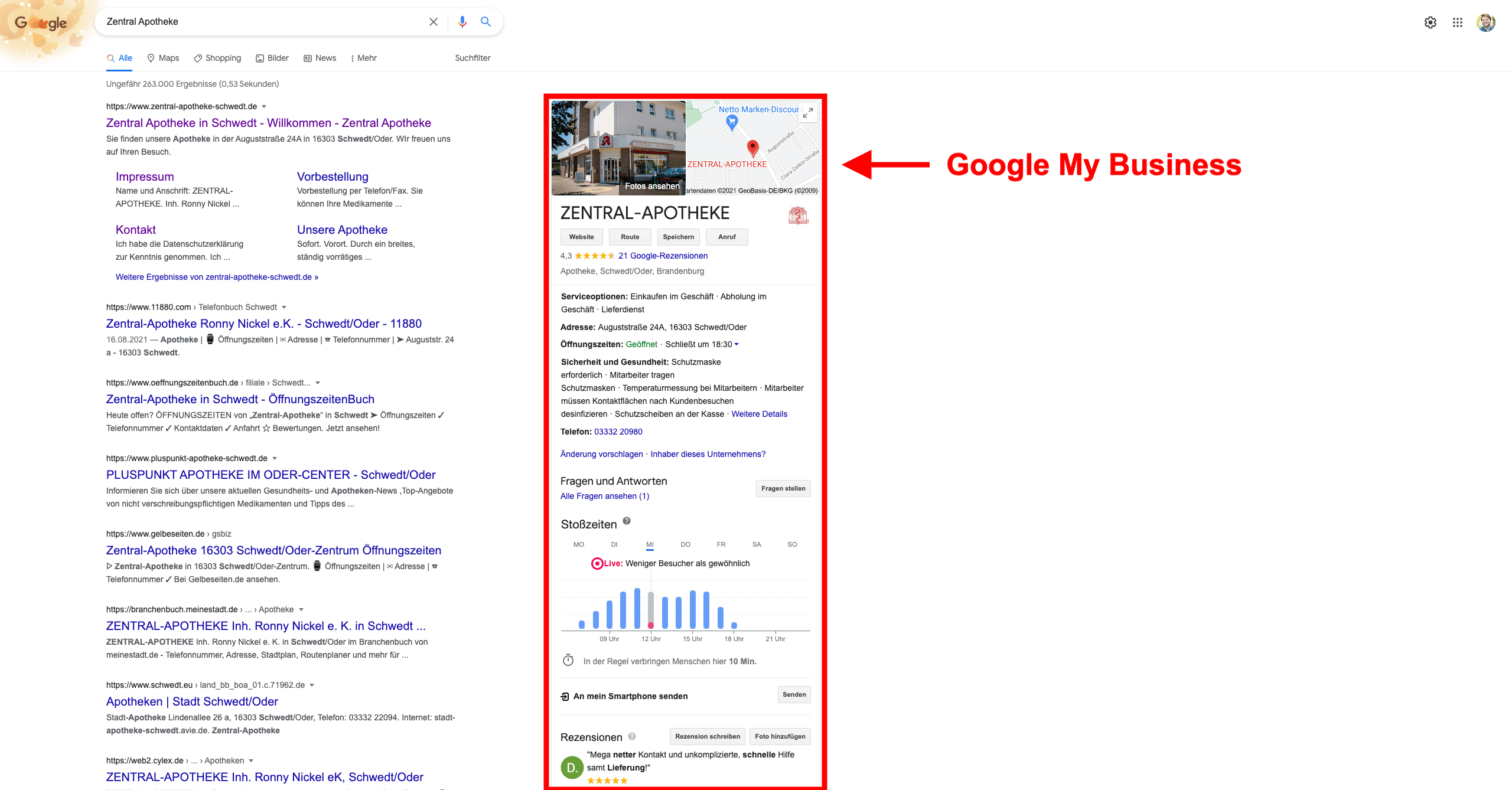The image size is (1512, 790).
Task: Open the Google apps grid icon
Action: point(1457,22)
